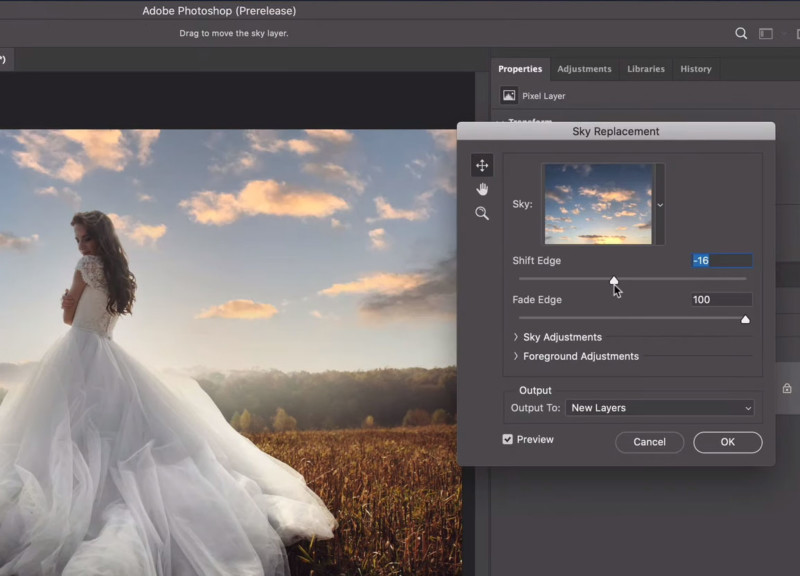The image size is (800, 576).
Task: Open the Output To dropdown
Action: (x=659, y=408)
